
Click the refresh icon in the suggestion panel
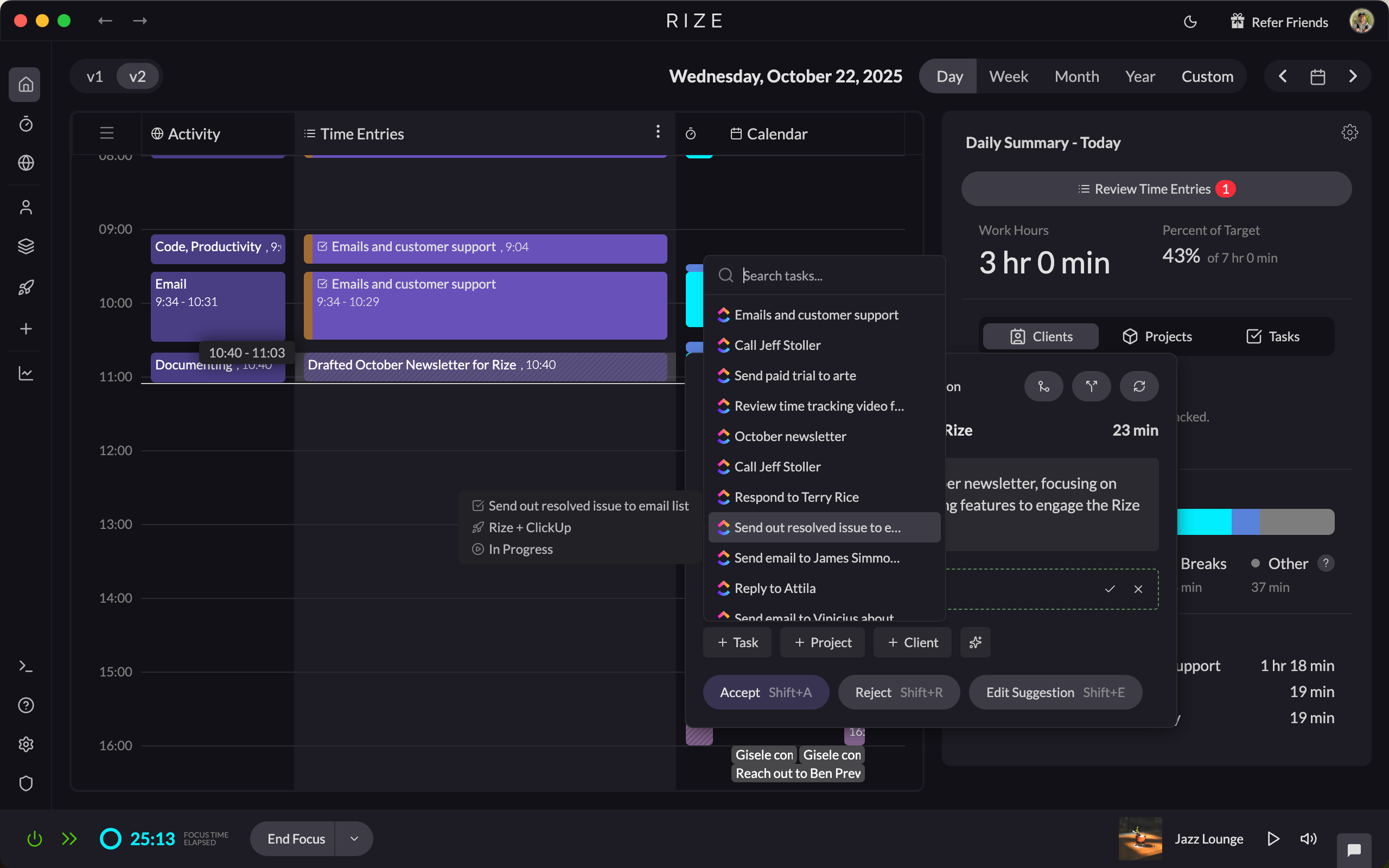[x=1139, y=386]
